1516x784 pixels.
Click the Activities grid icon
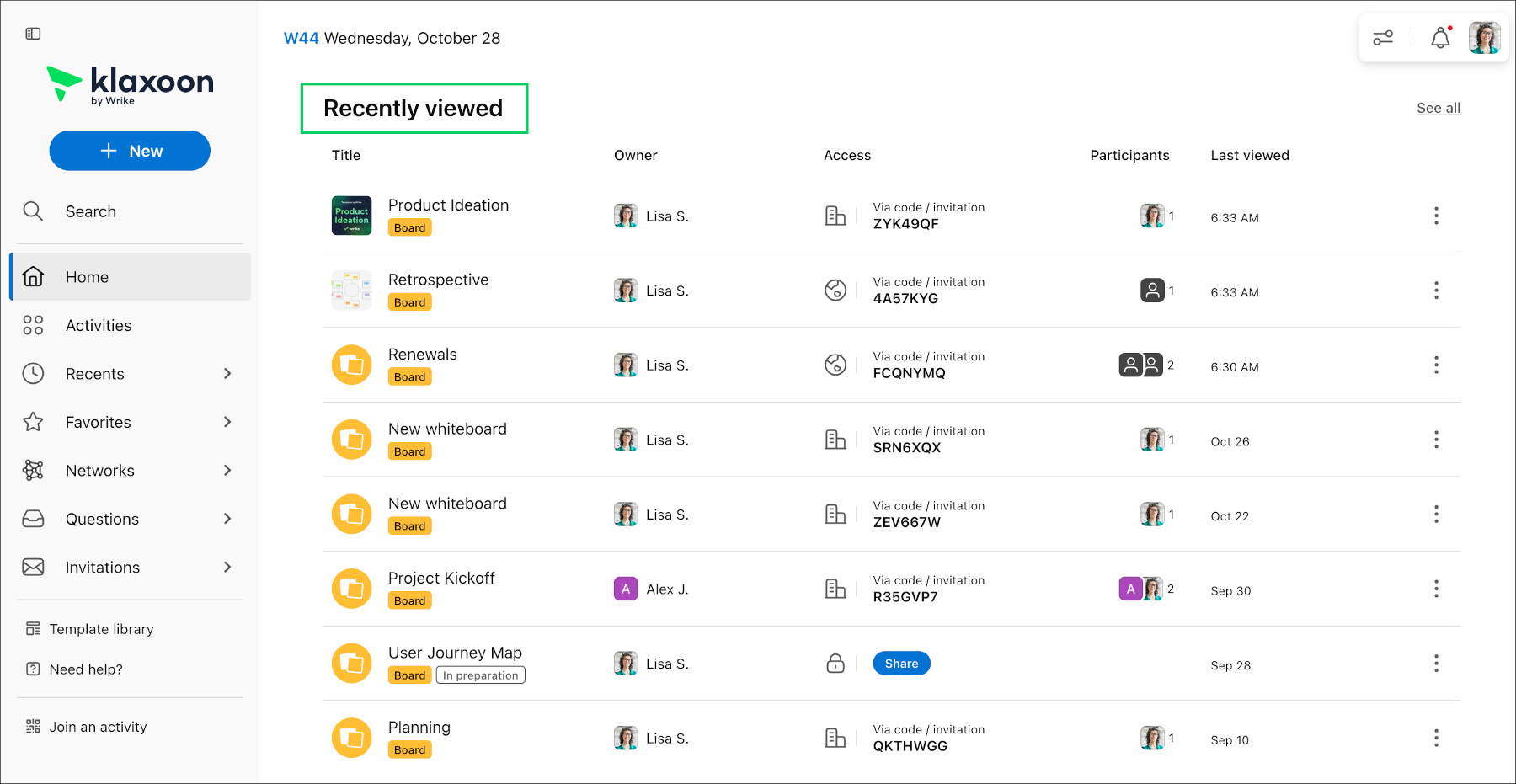pyautogui.click(x=33, y=325)
